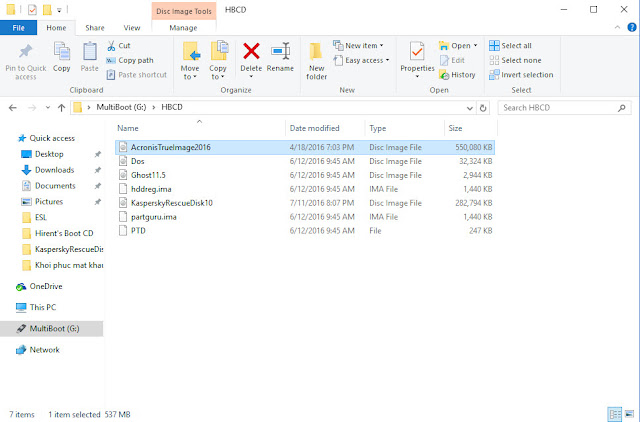Open the Manage tab under Disc Image Tools
Viewport: 640px width, 422px height.
[183, 28]
